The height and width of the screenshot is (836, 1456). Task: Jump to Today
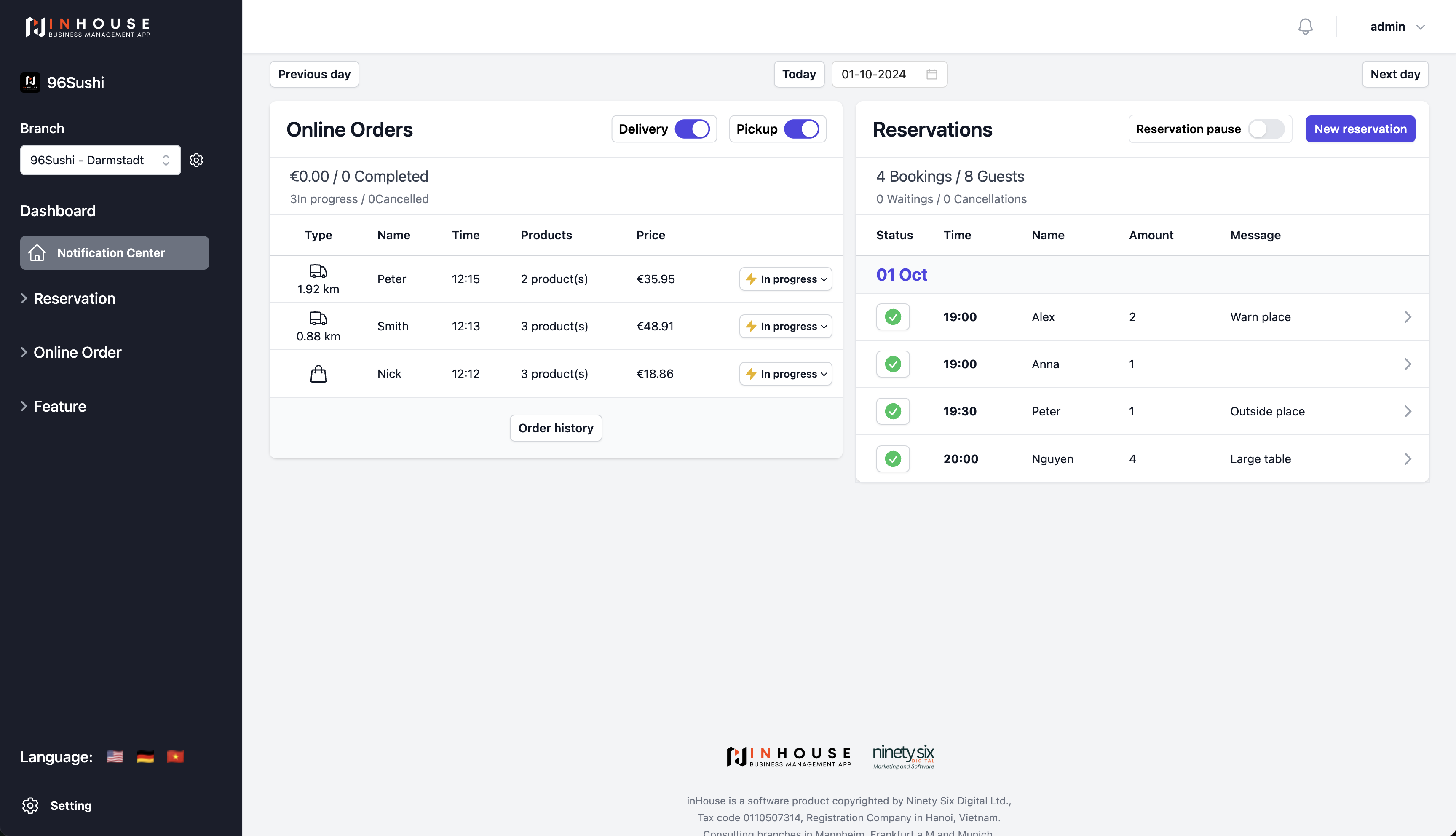coord(799,74)
